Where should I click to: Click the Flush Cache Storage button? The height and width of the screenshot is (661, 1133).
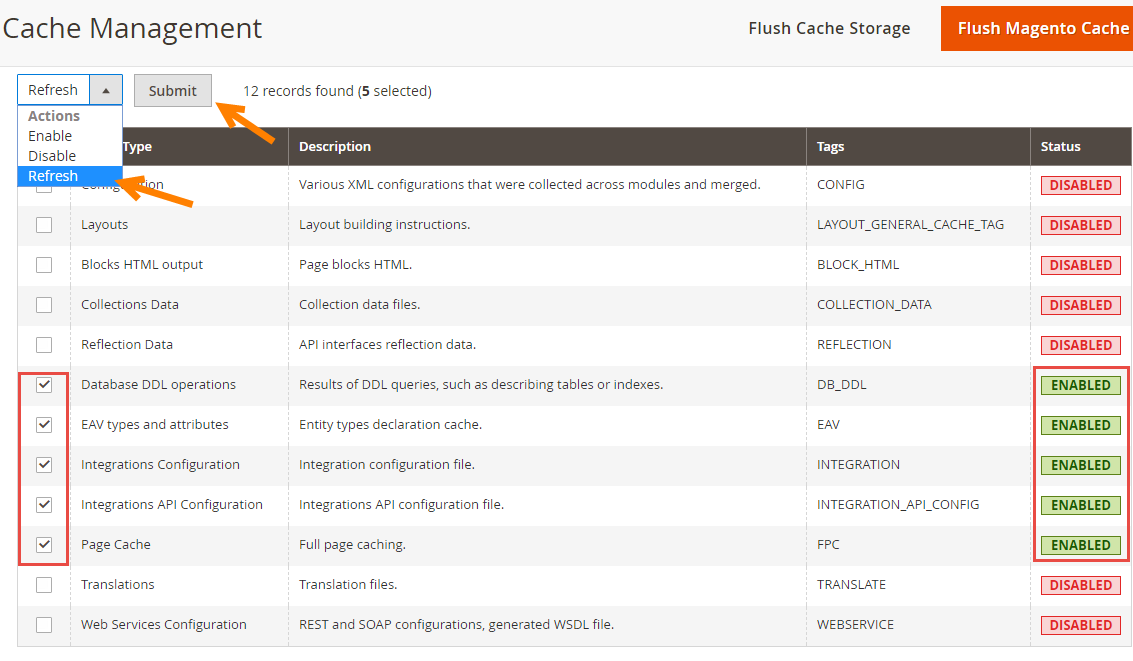(829, 28)
